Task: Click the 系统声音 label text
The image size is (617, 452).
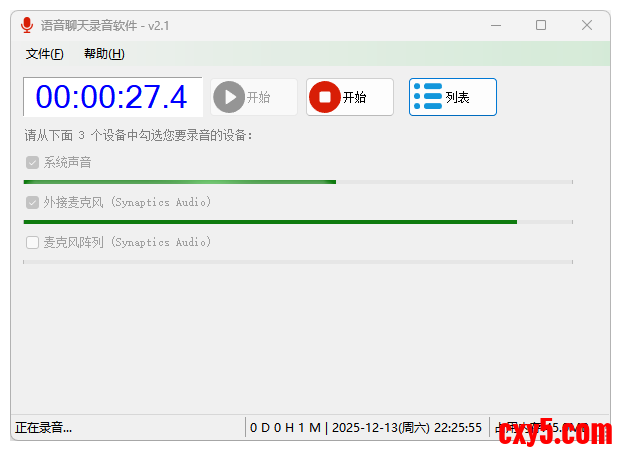Action: point(68,162)
